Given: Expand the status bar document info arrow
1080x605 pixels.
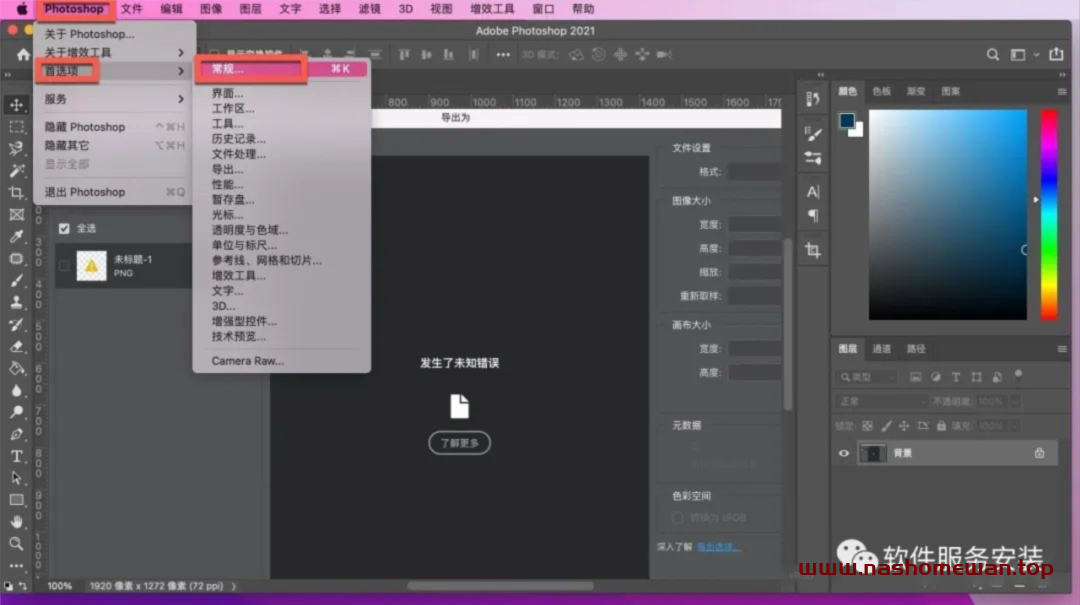Looking at the screenshot, I should (x=233, y=586).
